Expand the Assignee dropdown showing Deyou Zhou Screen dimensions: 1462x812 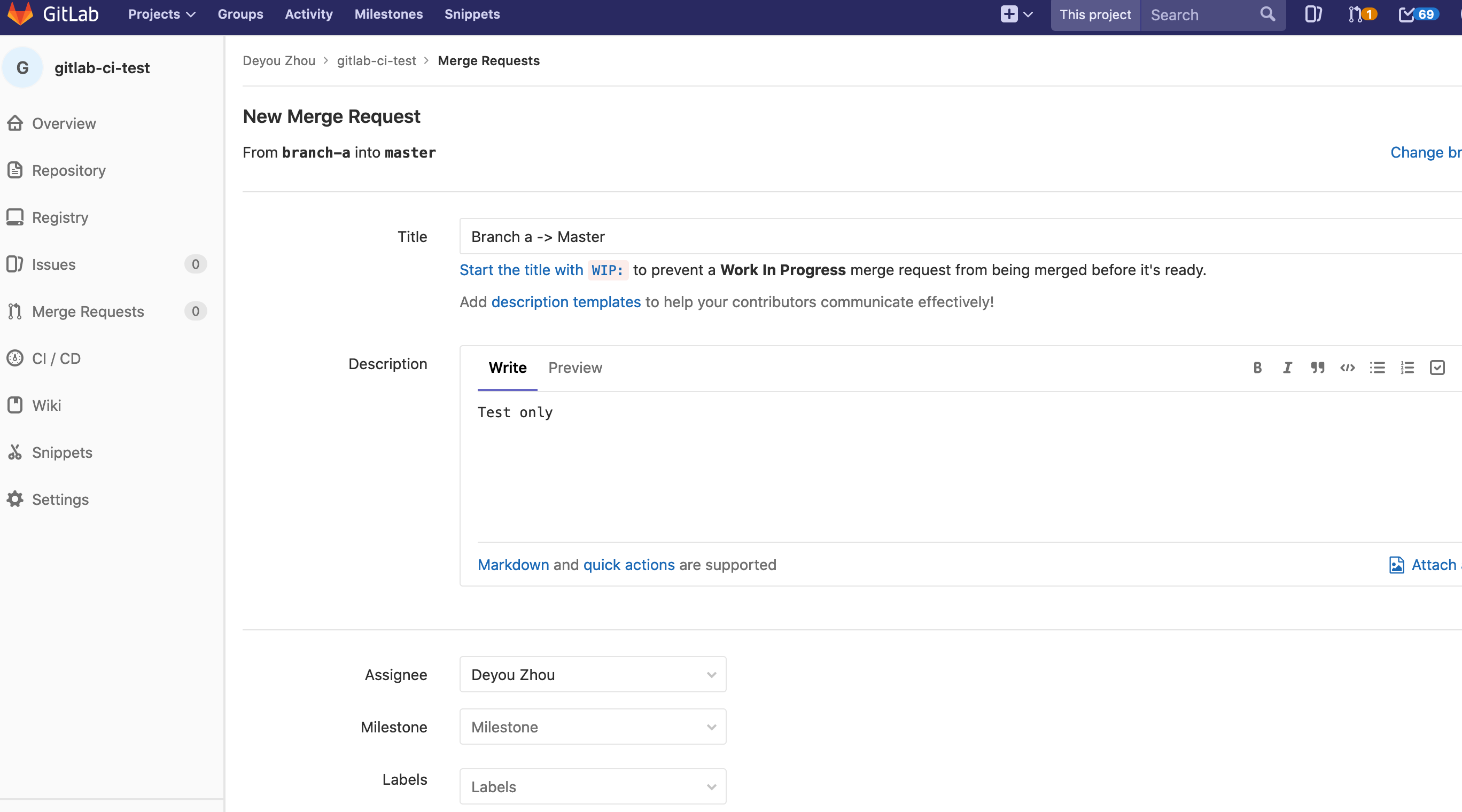pos(593,675)
